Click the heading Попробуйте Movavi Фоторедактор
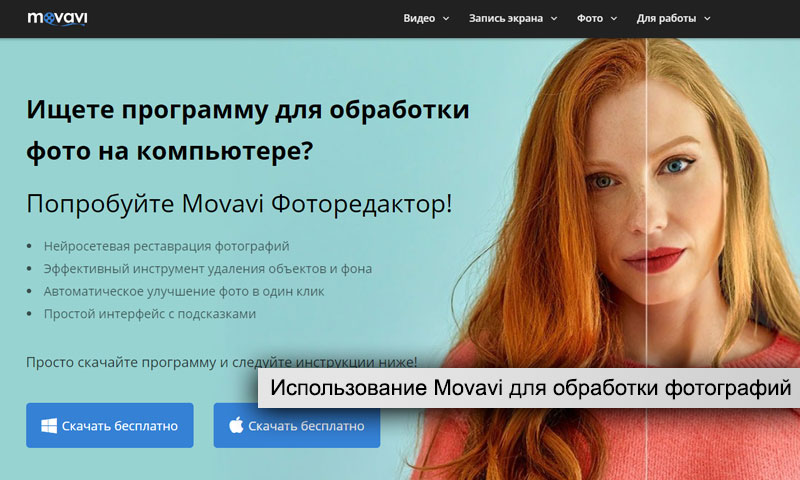The width and height of the screenshot is (800, 480). tap(239, 204)
